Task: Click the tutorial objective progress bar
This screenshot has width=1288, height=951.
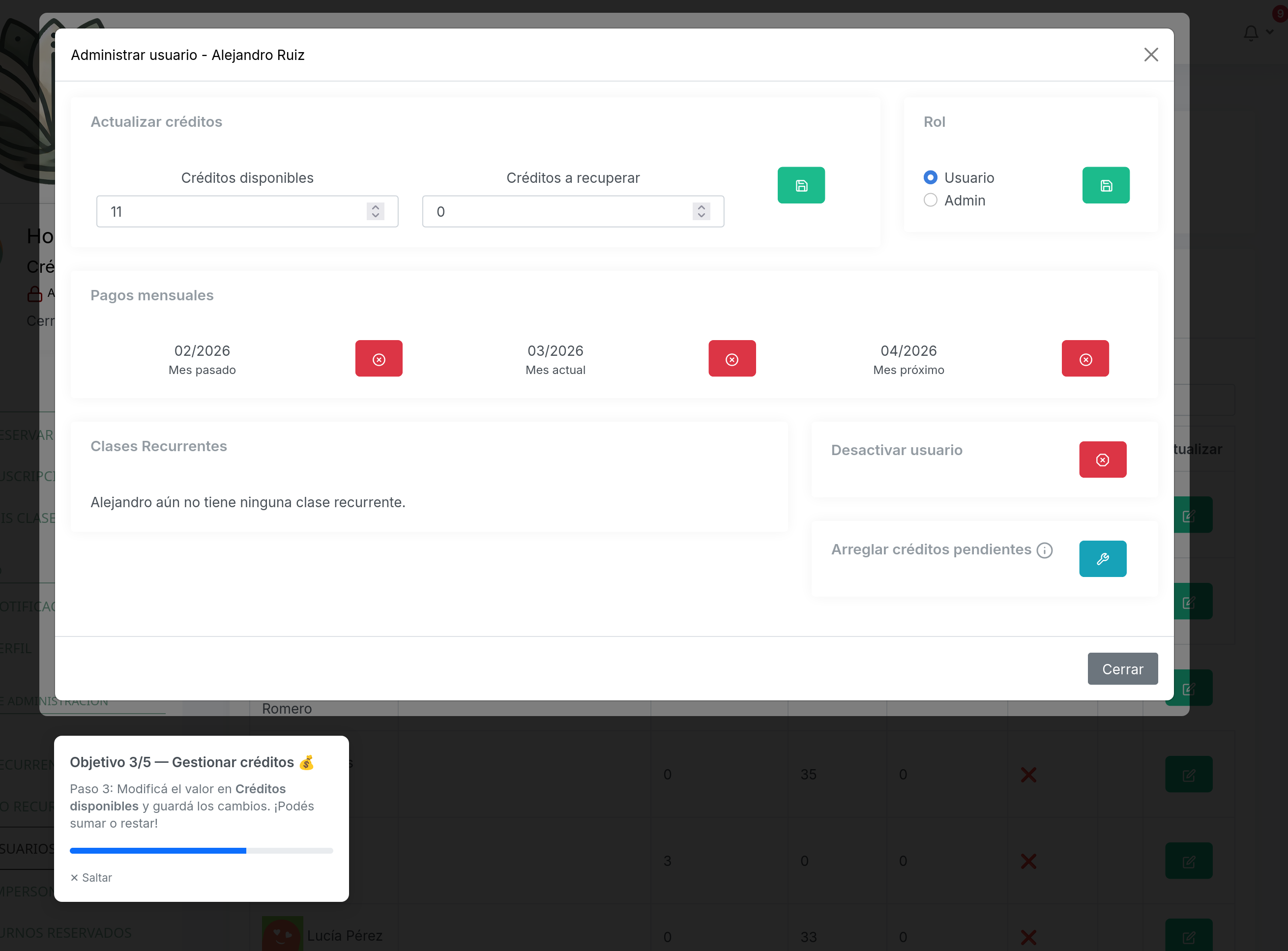Action: click(x=201, y=850)
